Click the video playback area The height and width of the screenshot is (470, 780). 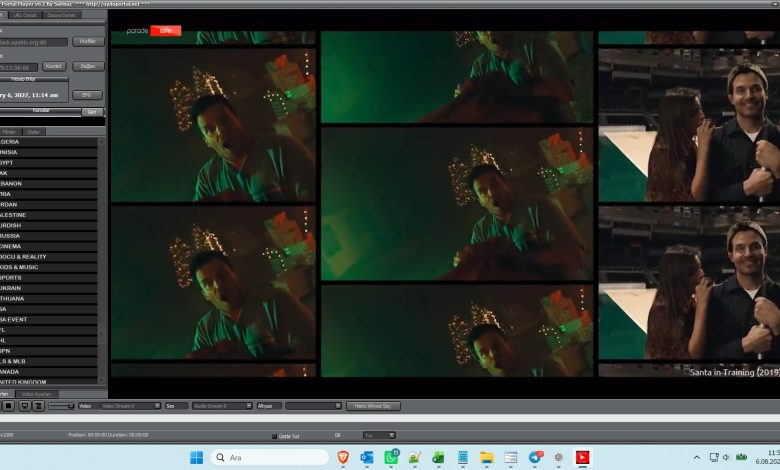(x=445, y=204)
